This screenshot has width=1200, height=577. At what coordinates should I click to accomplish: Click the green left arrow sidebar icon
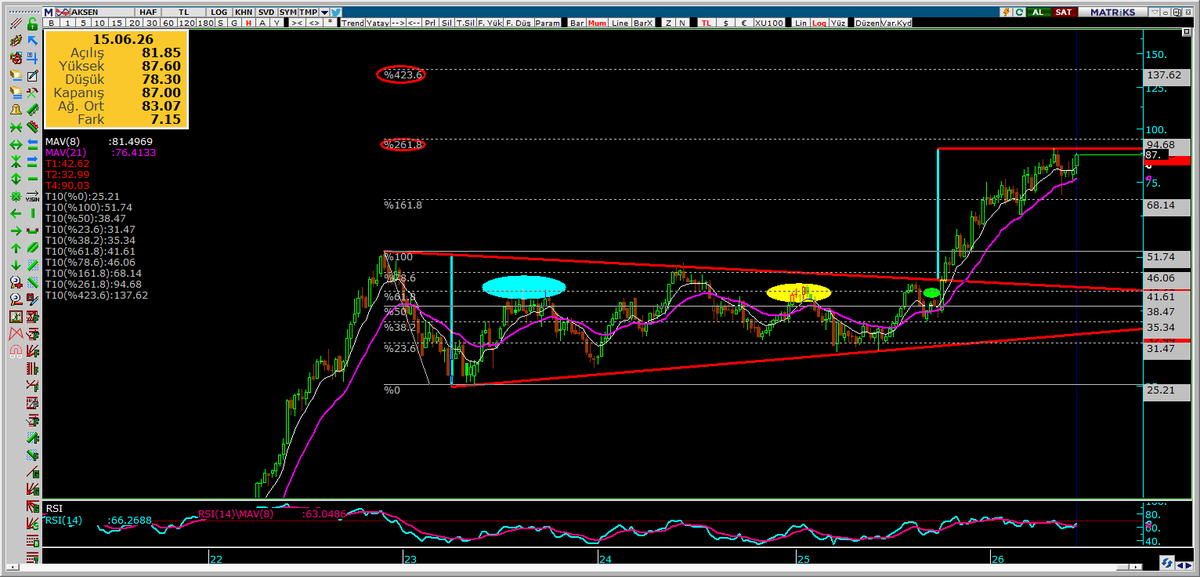[16, 214]
